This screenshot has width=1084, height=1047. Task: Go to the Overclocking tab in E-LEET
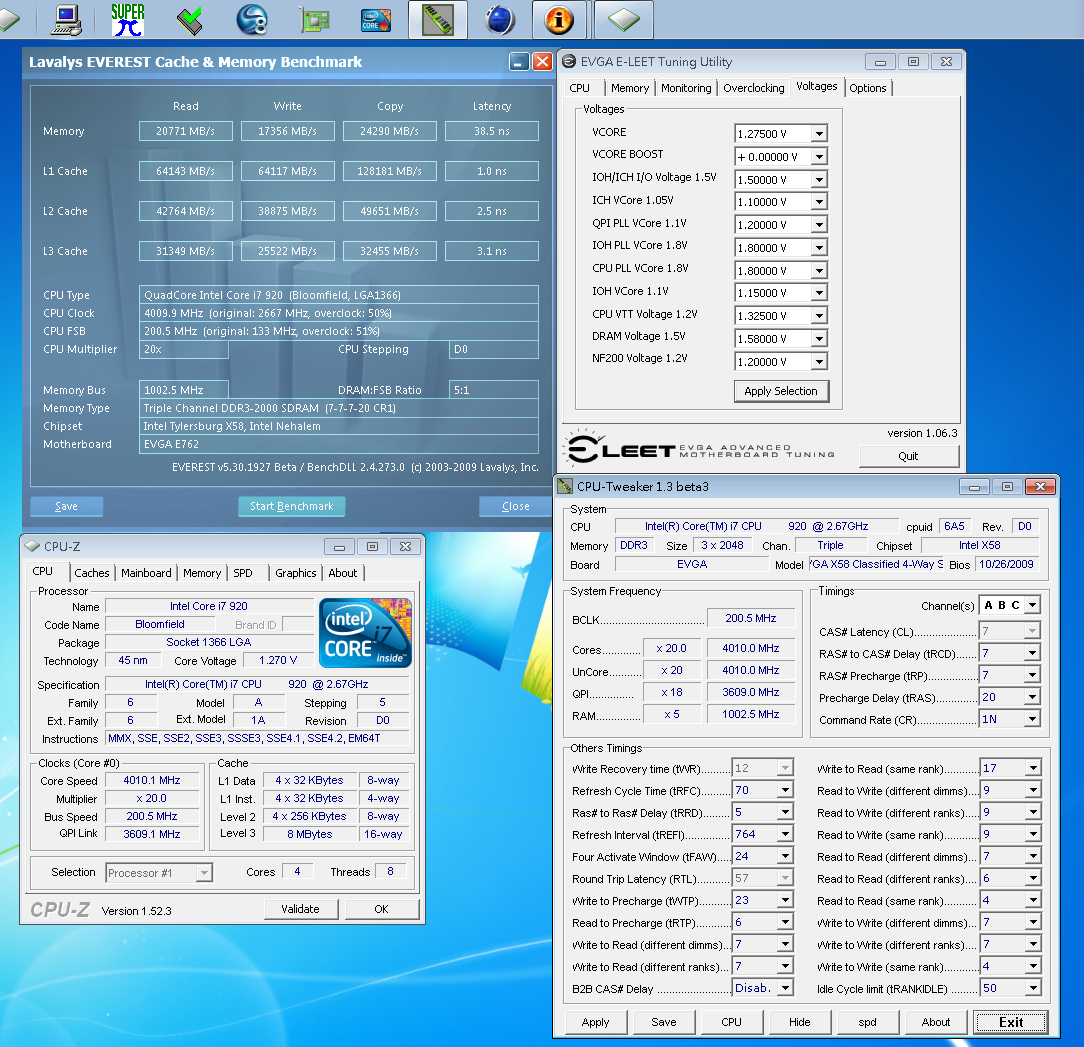754,88
